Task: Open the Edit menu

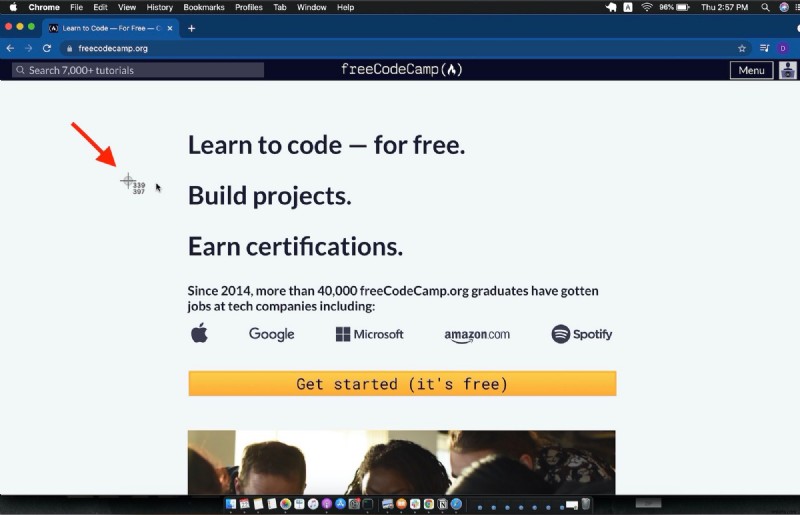Action: tap(100, 7)
